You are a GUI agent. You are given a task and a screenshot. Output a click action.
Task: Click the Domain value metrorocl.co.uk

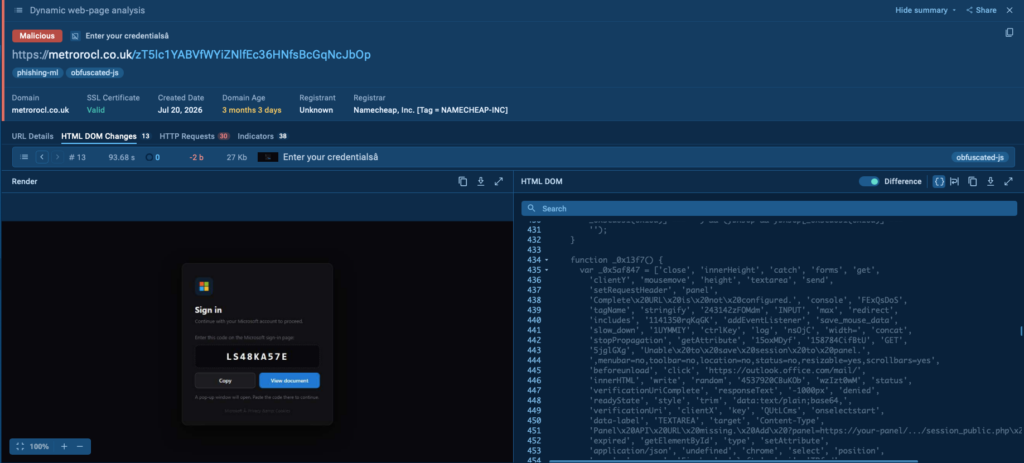tap(40, 110)
